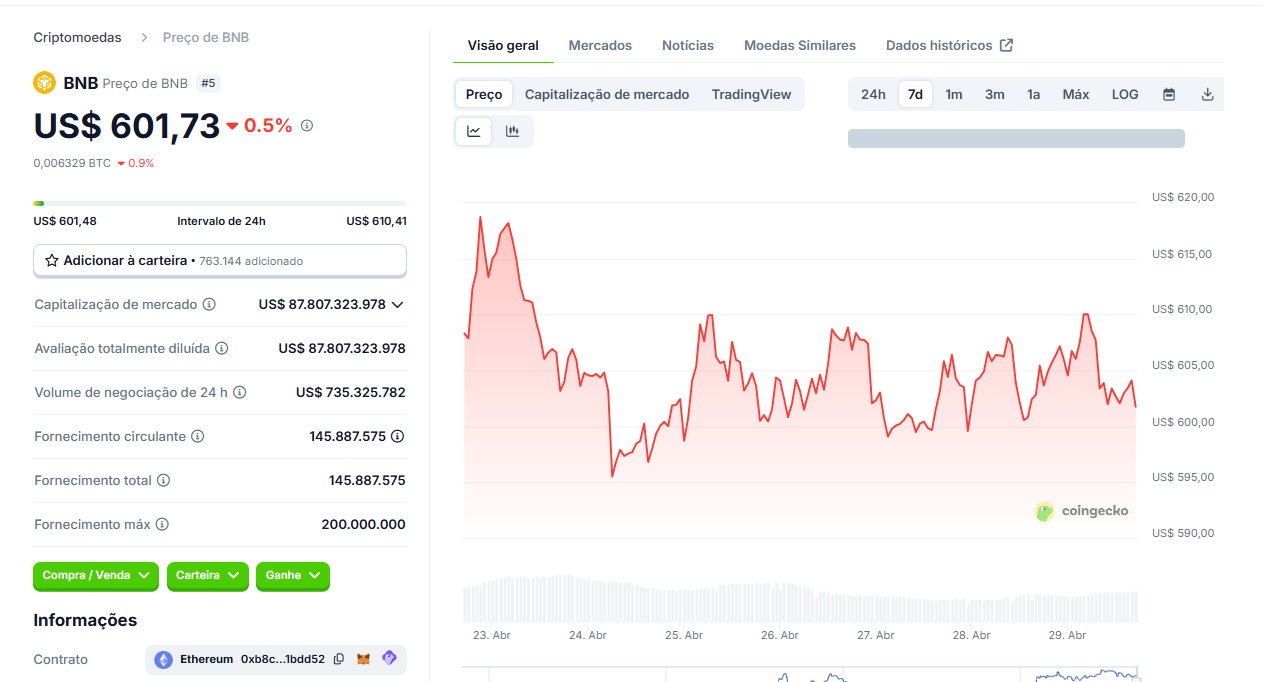Open info icon for Fornecimento total
This screenshot has width=1263, height=682.
(164, 480)
